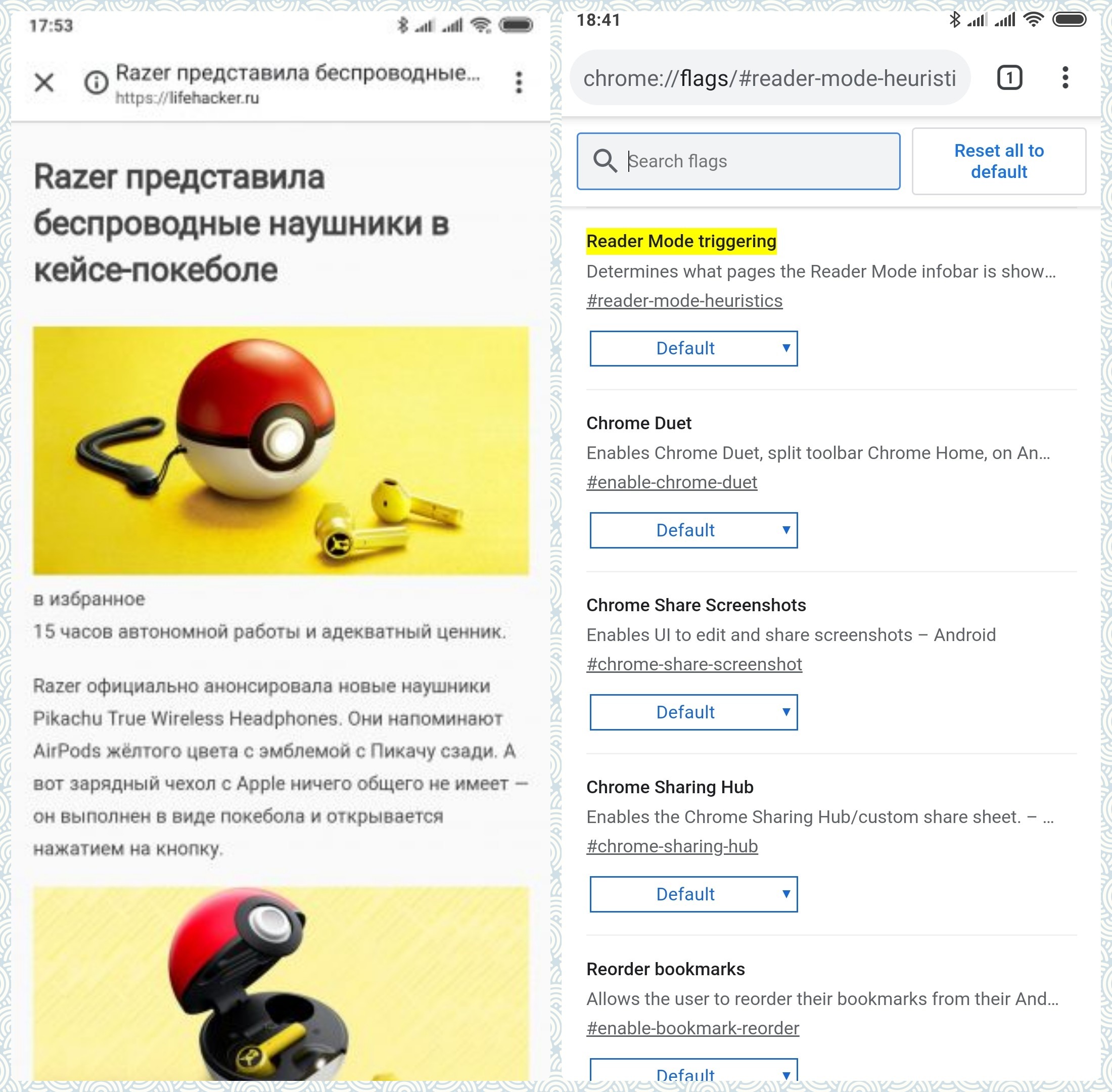Open the #reader-mode-heuristics link

point(684,300)
